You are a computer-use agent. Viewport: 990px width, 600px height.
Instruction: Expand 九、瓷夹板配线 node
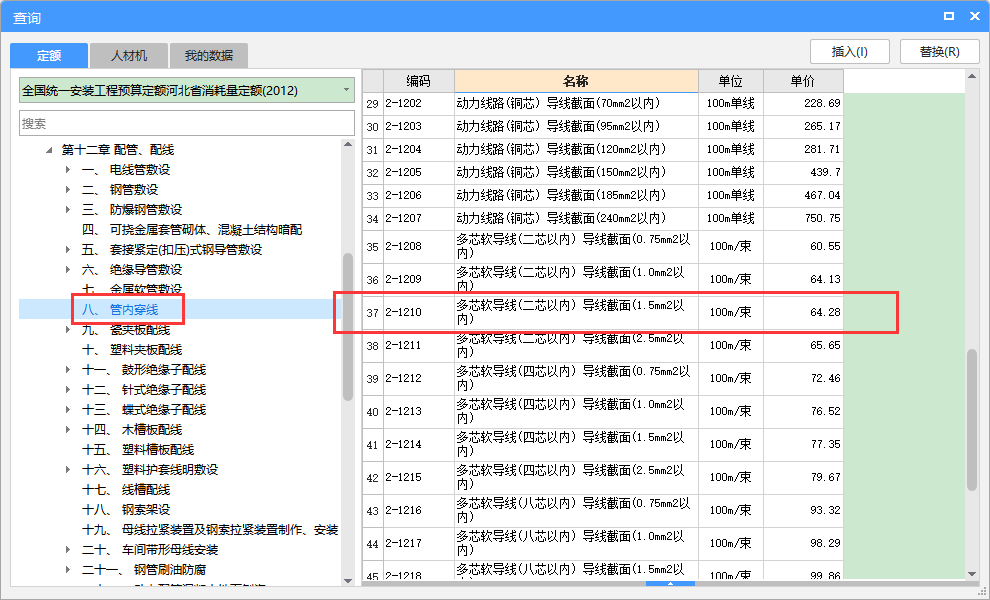[x=68, y=330]
